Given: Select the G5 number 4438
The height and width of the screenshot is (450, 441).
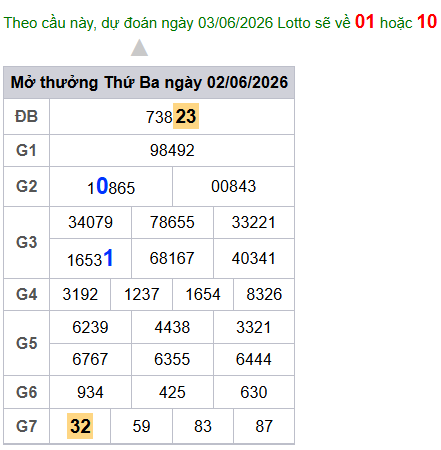Looking at the screenshot, I should click(172, 327).
